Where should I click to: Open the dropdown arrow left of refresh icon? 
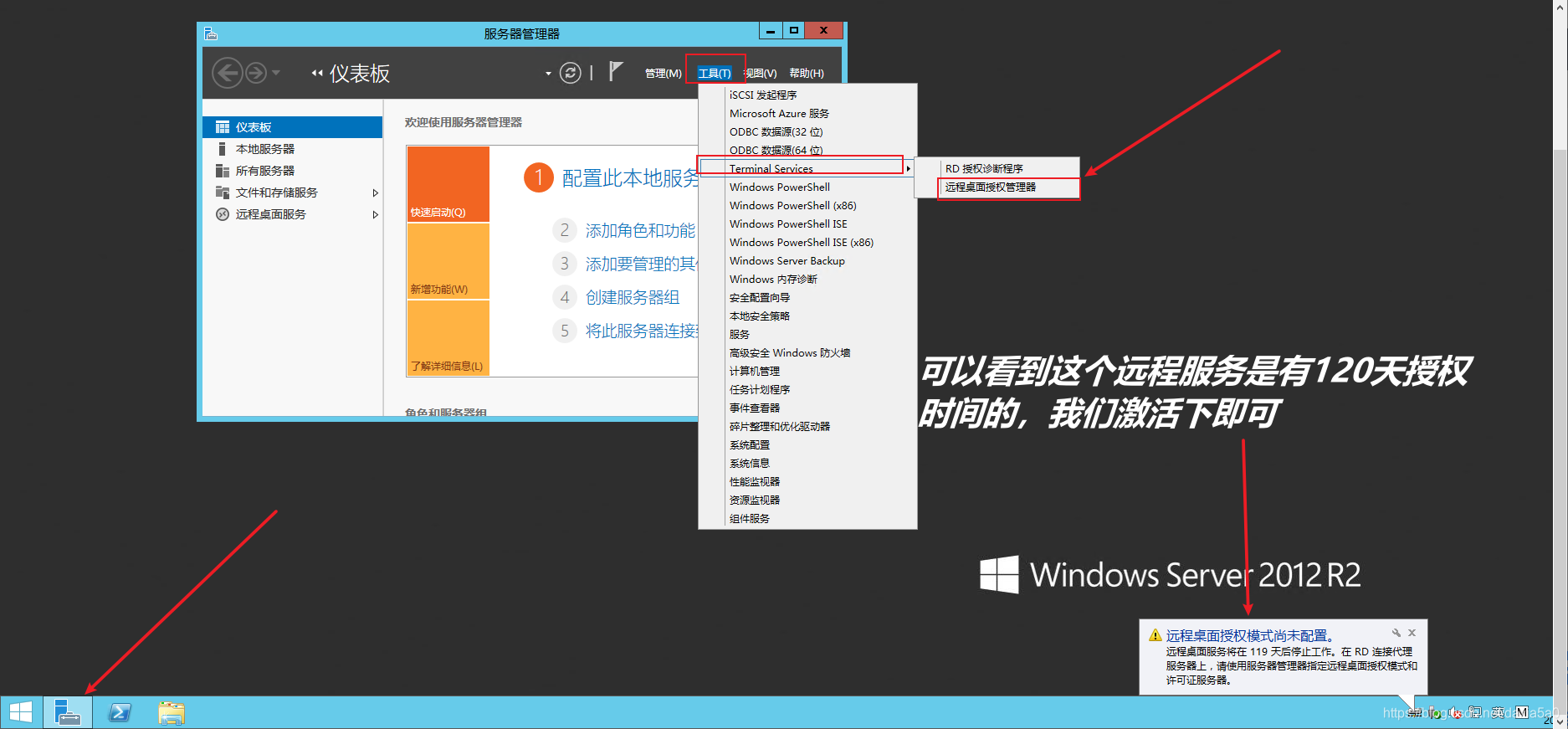(x=548, y=74)
